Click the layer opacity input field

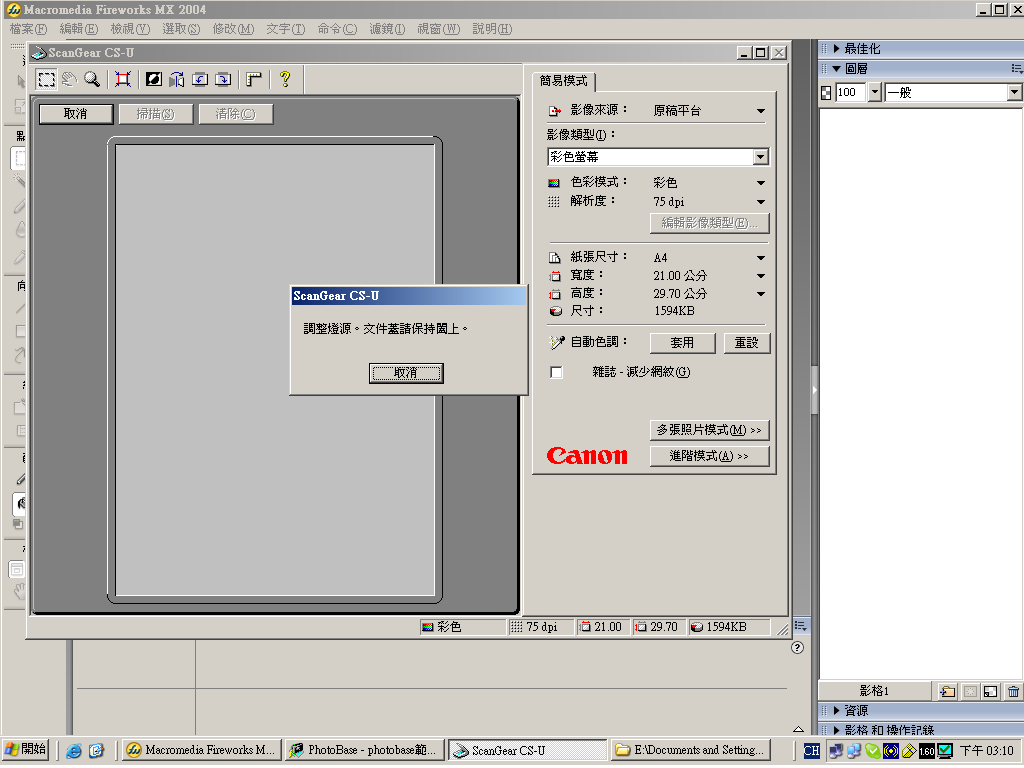pos(850,92)
